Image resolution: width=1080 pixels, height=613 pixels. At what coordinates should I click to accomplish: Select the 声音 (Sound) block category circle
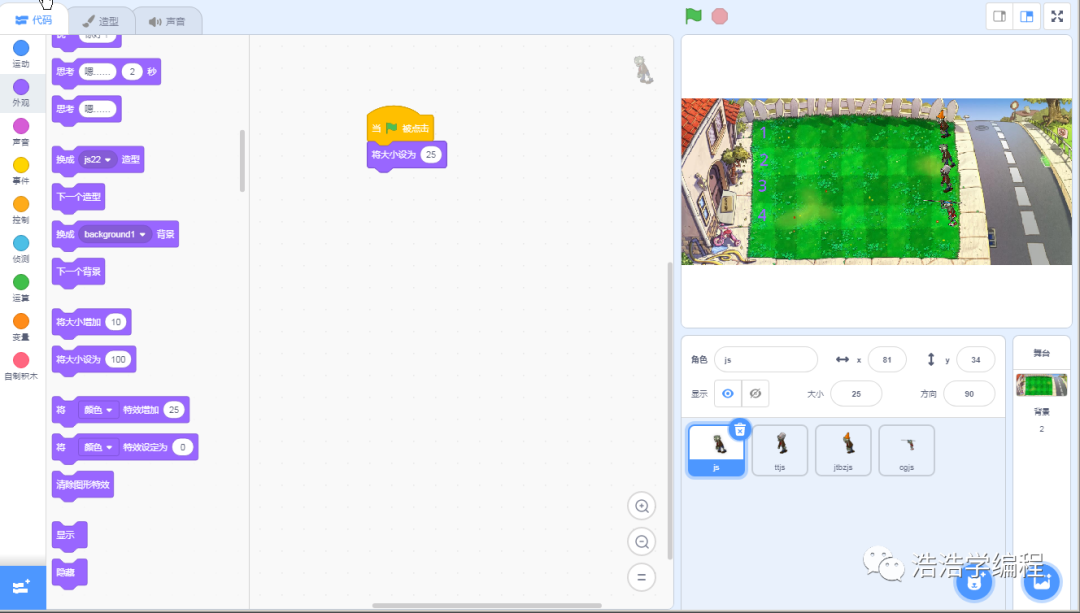21,126
